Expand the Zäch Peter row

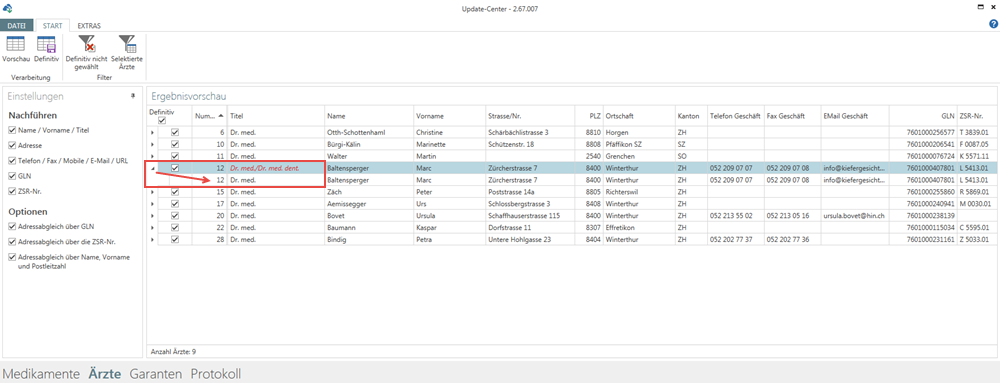click(x=152, y=192)
